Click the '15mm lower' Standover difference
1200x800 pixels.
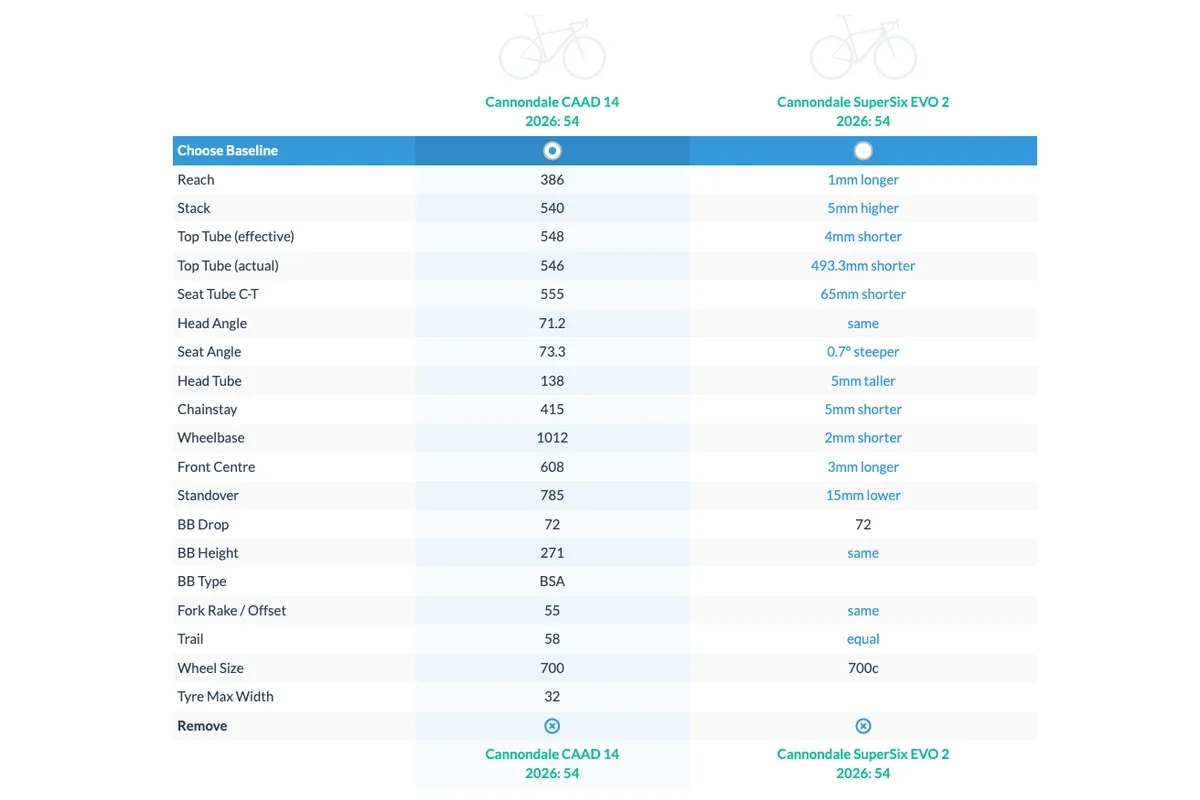click(x=863, y=495)
